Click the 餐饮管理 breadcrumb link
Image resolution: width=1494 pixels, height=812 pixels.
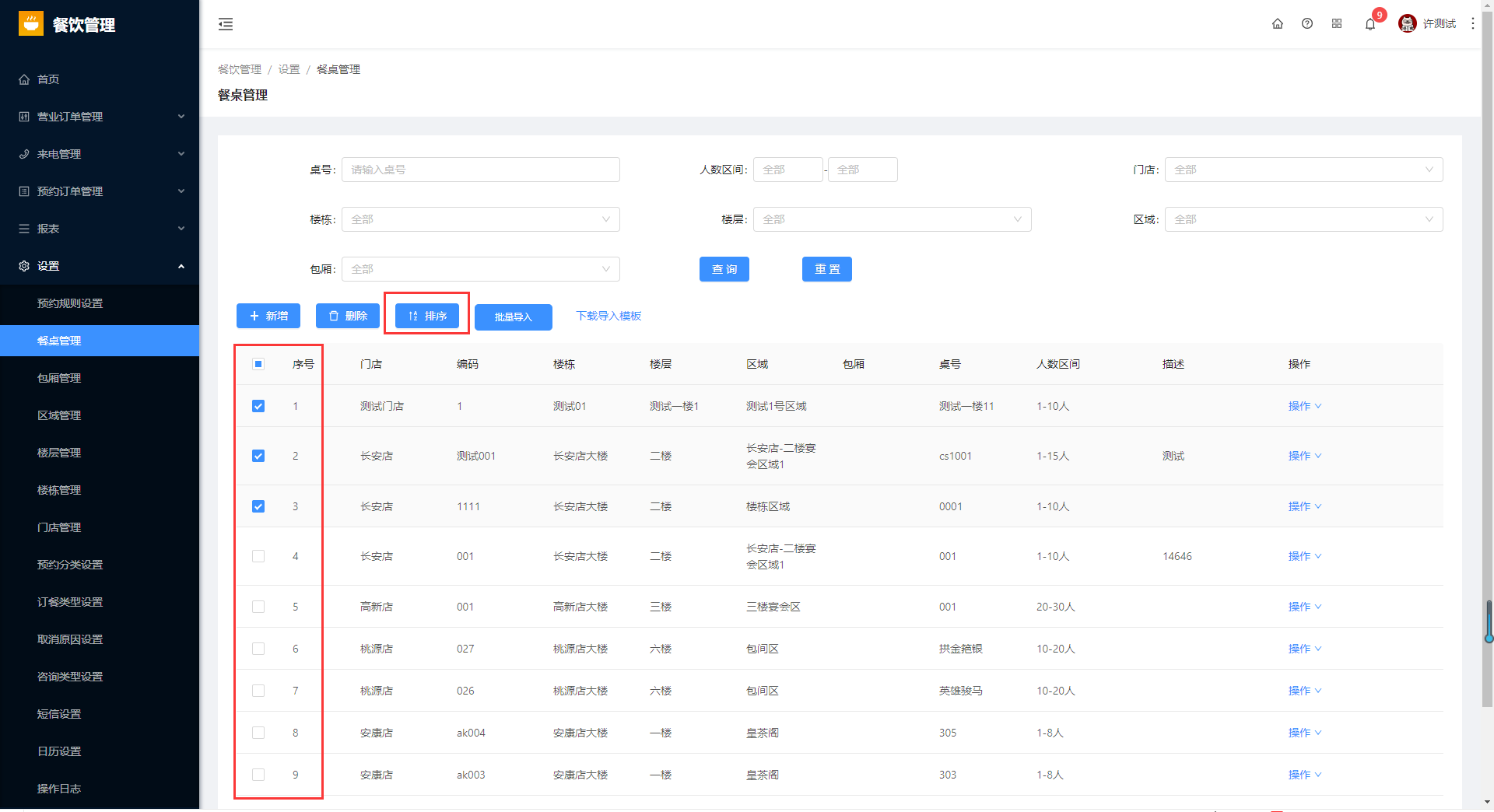point(240,69)
